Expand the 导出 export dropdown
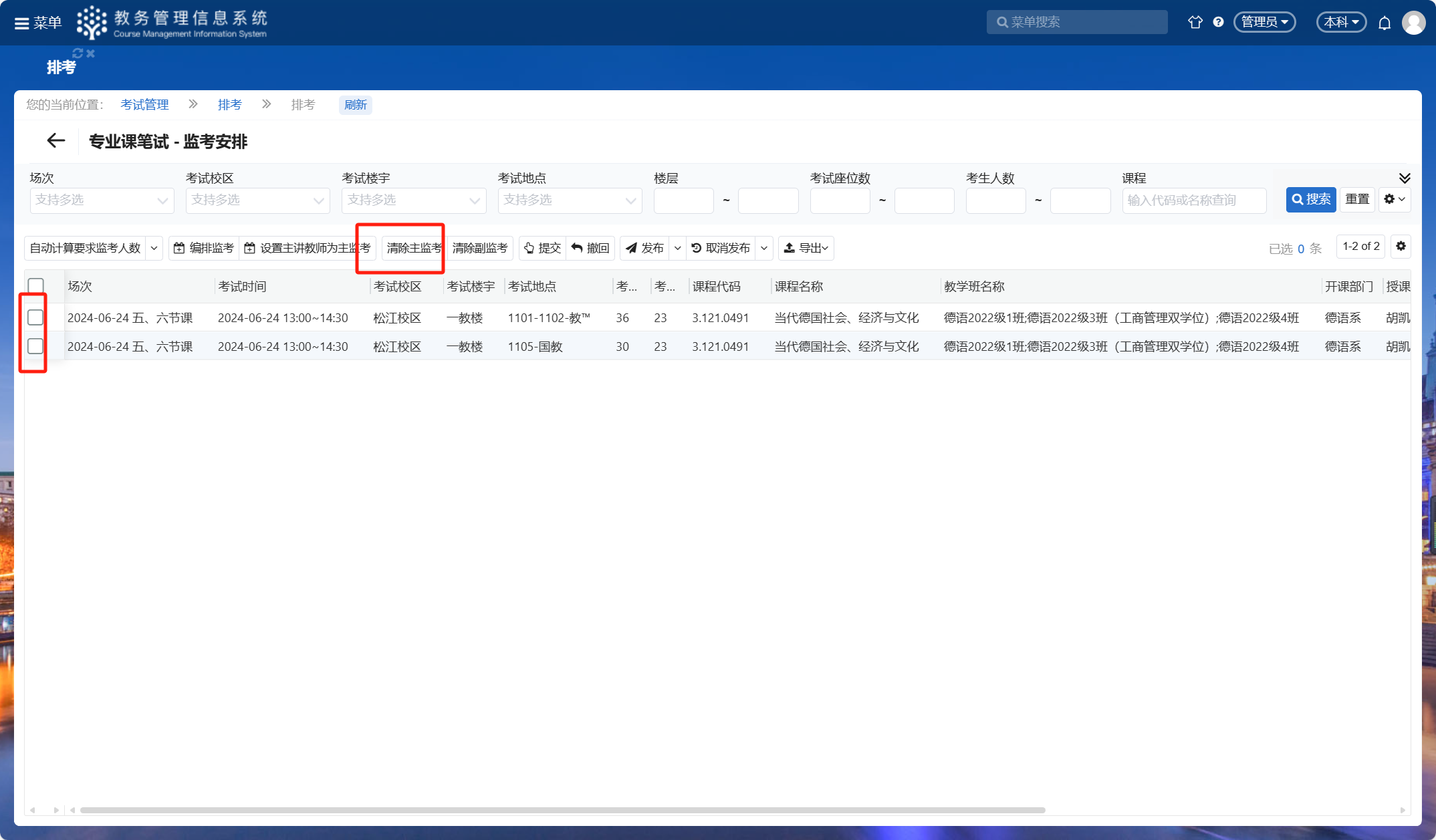 [806, 248]
